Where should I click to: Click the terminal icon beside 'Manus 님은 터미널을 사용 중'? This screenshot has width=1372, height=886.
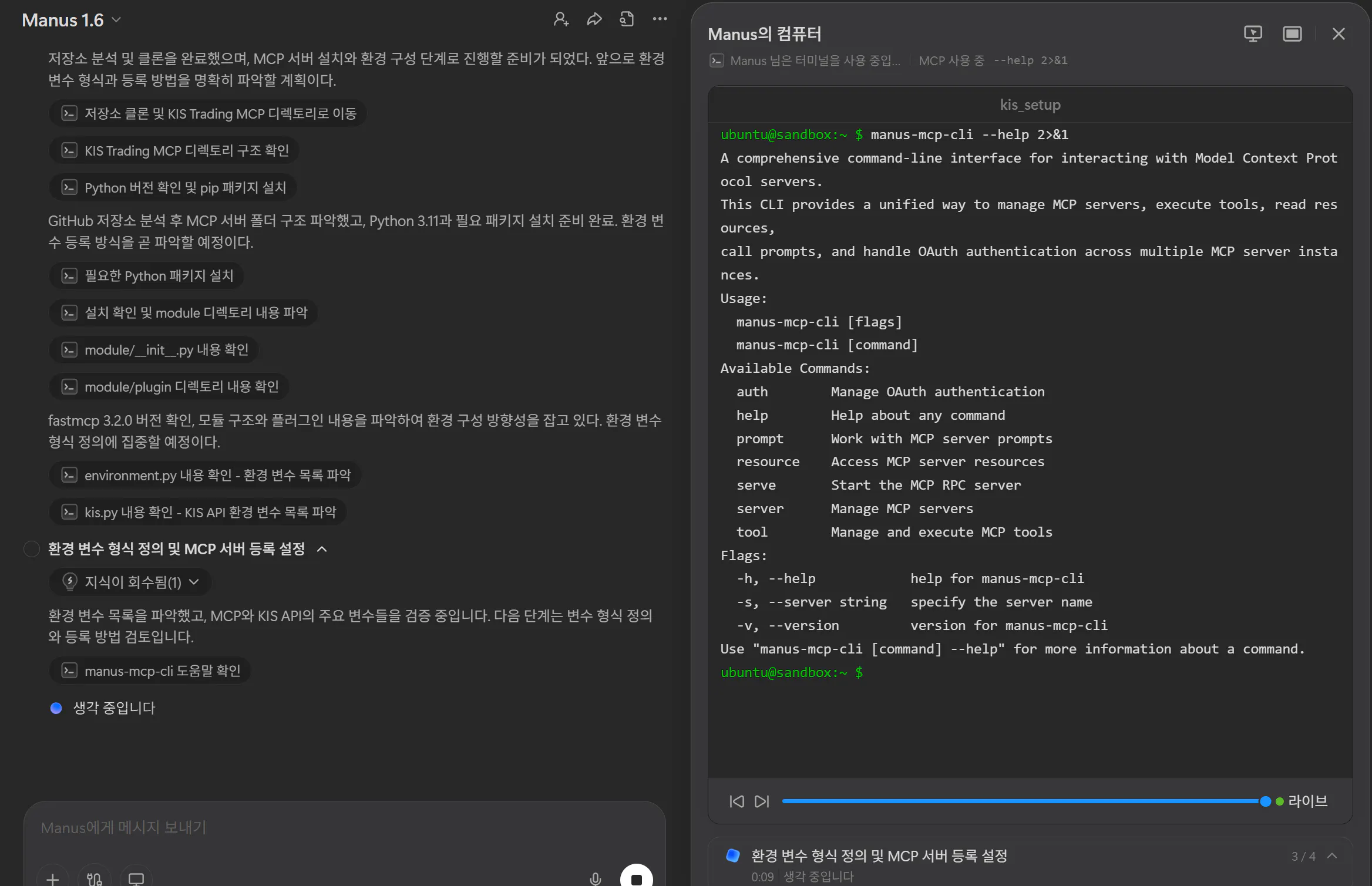pos(717,60)
